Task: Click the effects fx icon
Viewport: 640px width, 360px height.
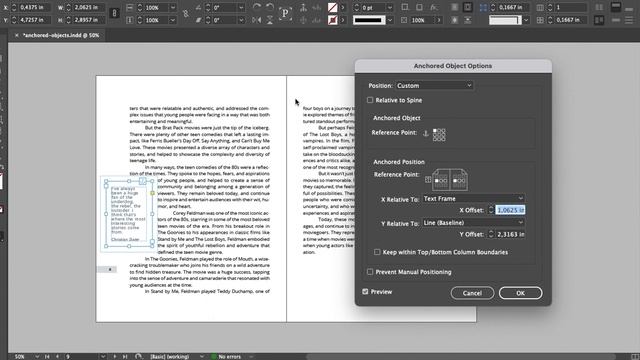Action: point(434,7)
